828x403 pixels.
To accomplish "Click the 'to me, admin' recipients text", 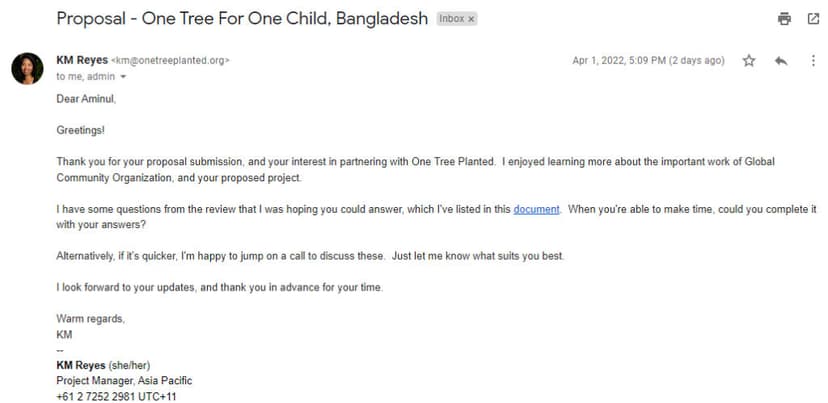I will (x=86, y=77).
